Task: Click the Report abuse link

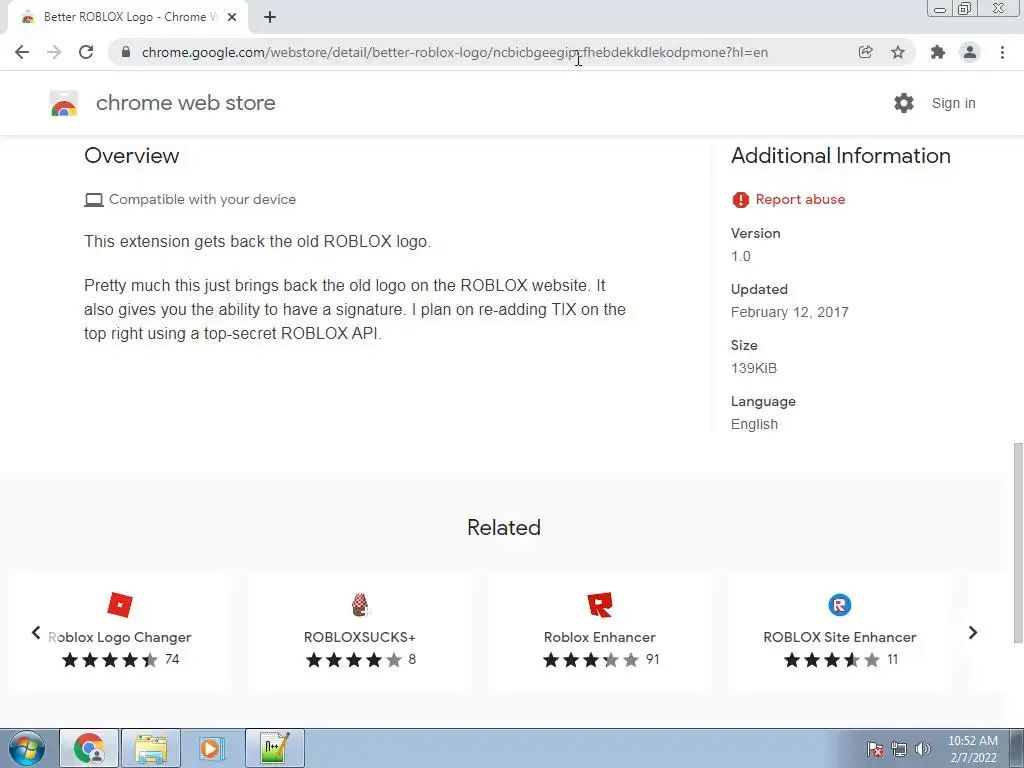Action: 800,199
